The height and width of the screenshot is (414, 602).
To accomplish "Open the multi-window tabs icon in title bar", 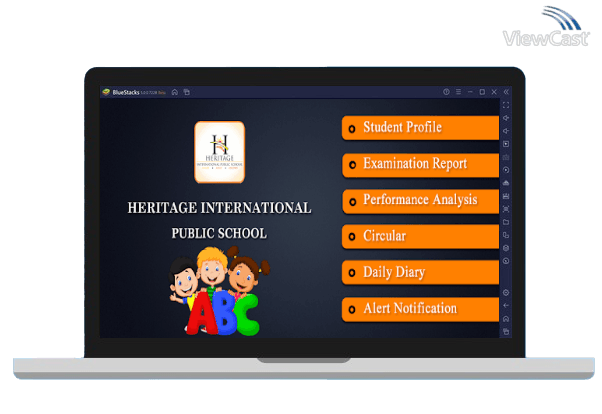I will [187, 92].
